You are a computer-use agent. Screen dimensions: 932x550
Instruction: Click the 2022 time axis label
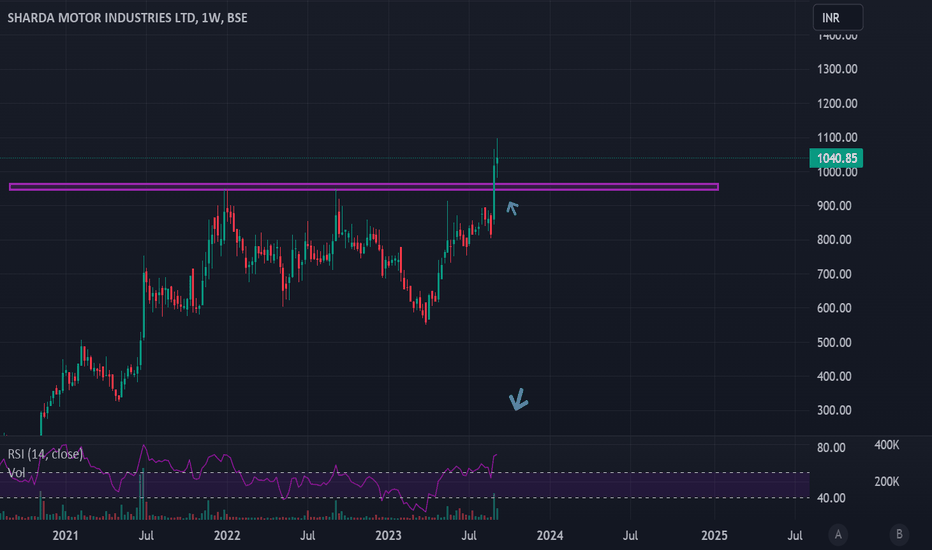(227, 536)
